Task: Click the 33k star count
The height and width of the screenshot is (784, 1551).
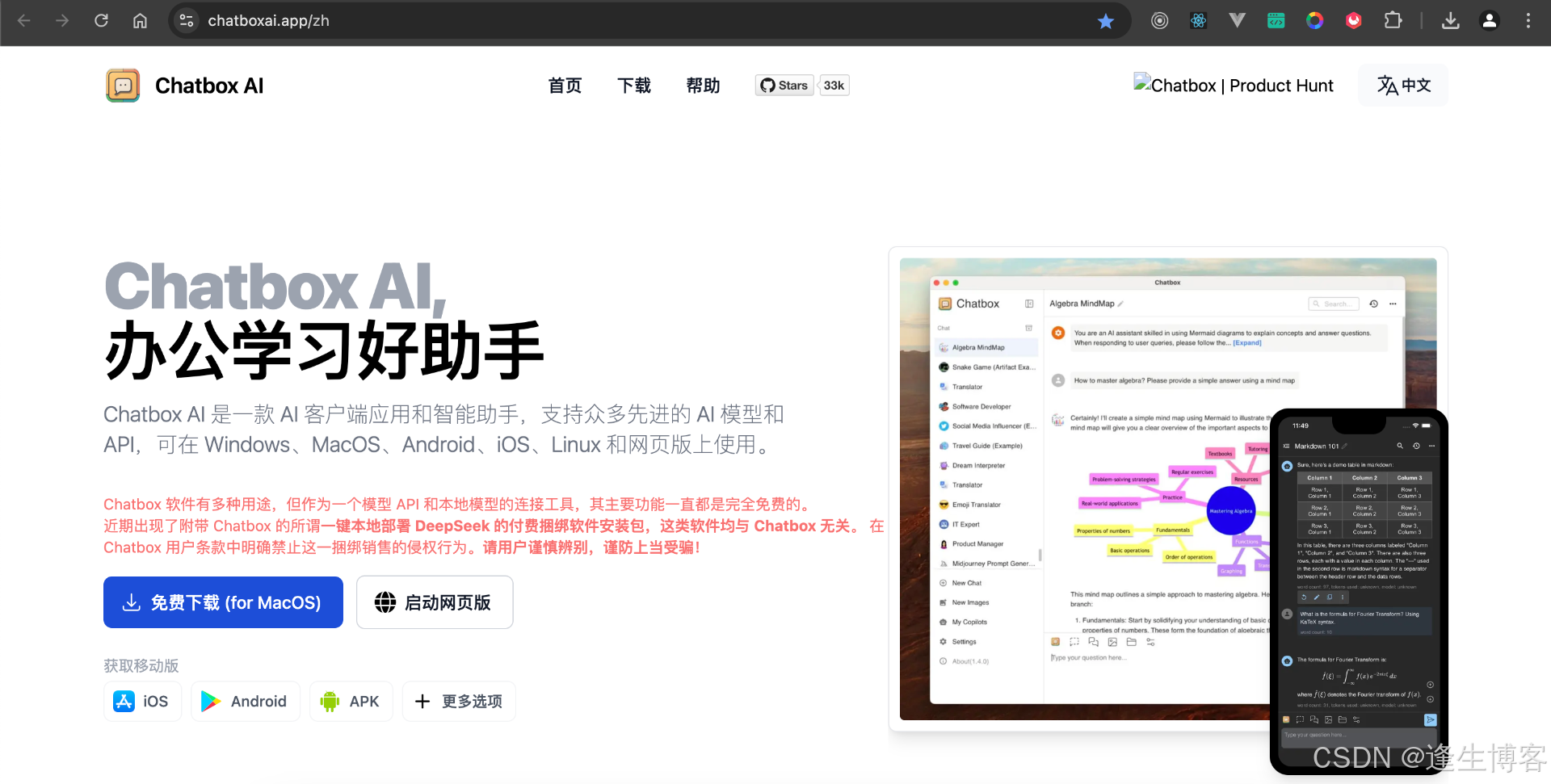Action: tap(834, 86)
